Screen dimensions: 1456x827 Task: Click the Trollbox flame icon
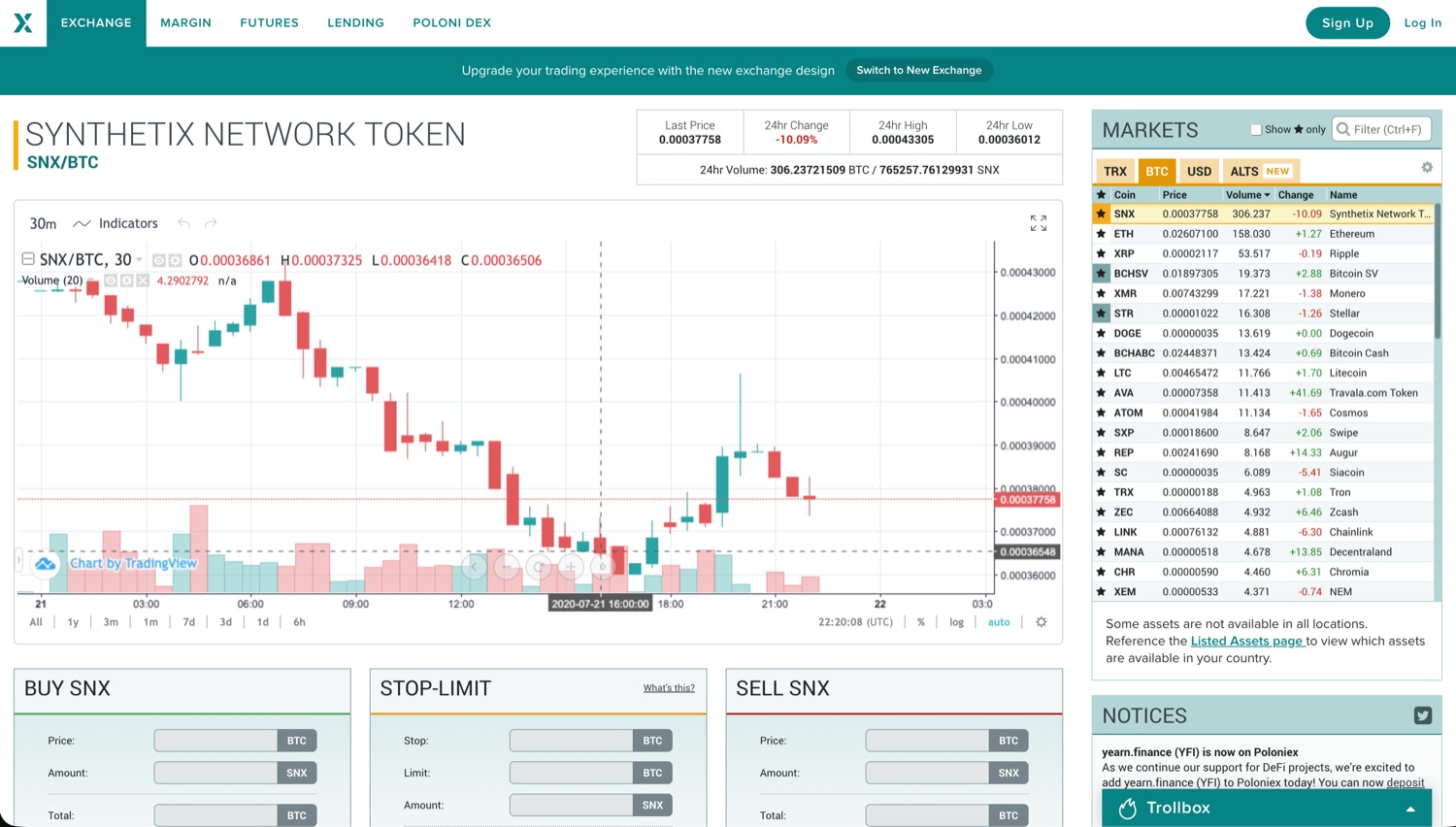1127,808
